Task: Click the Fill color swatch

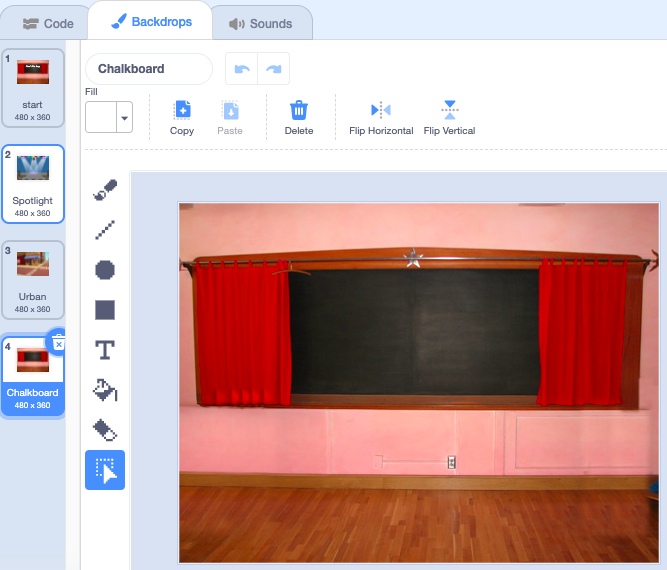Action: 101,118
